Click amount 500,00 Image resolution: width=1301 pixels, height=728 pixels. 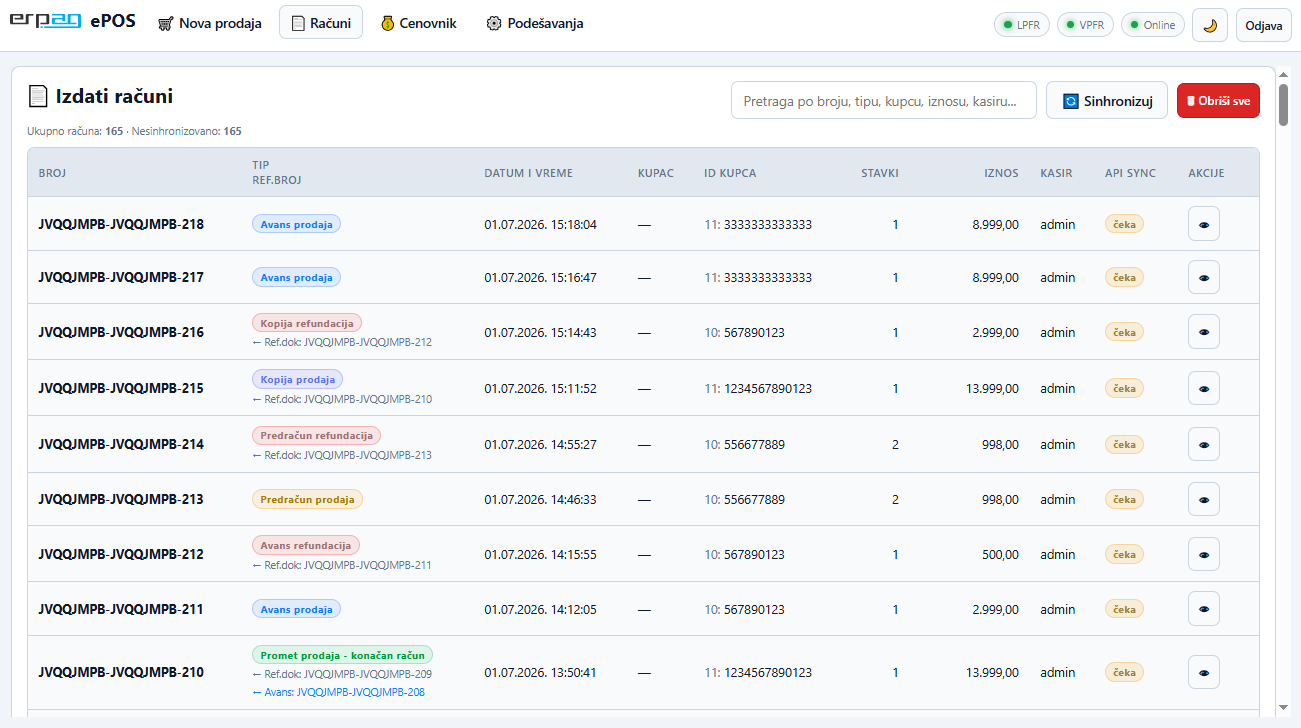click(x=1000, y=554)
